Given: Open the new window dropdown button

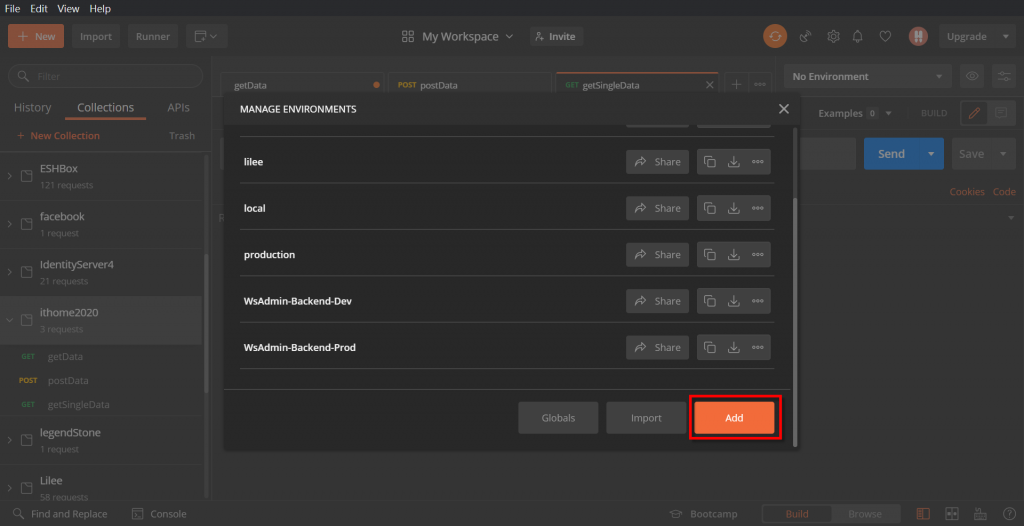Looking at the screenshot, I should click(x=206, y=37).
